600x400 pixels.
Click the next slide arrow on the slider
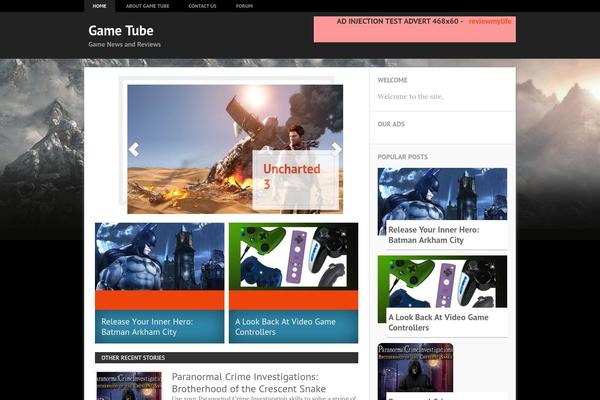click(336, 149)
